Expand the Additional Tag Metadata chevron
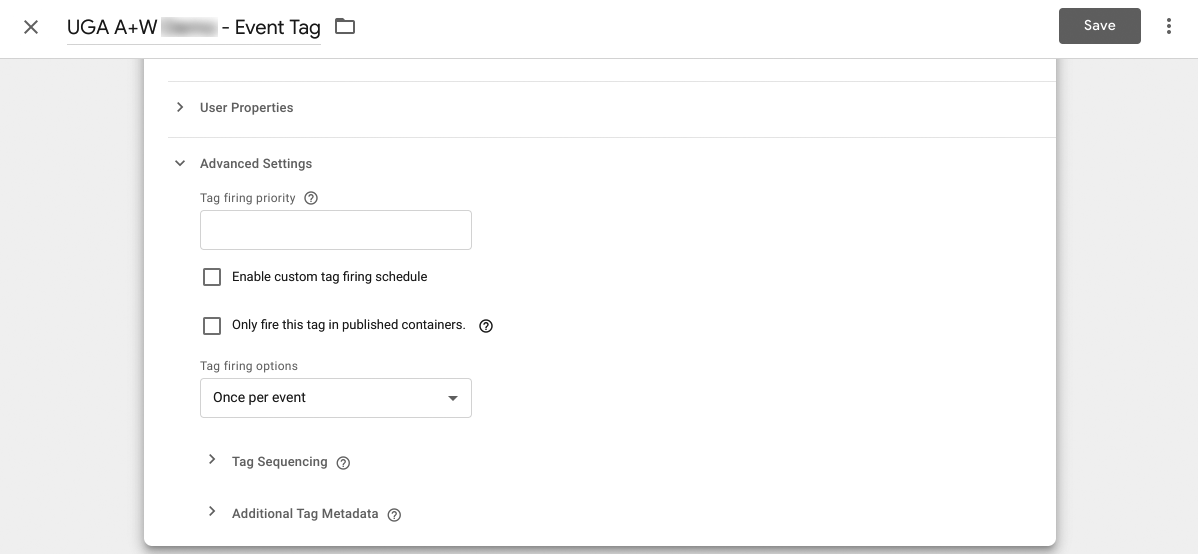 click(212, 512)
